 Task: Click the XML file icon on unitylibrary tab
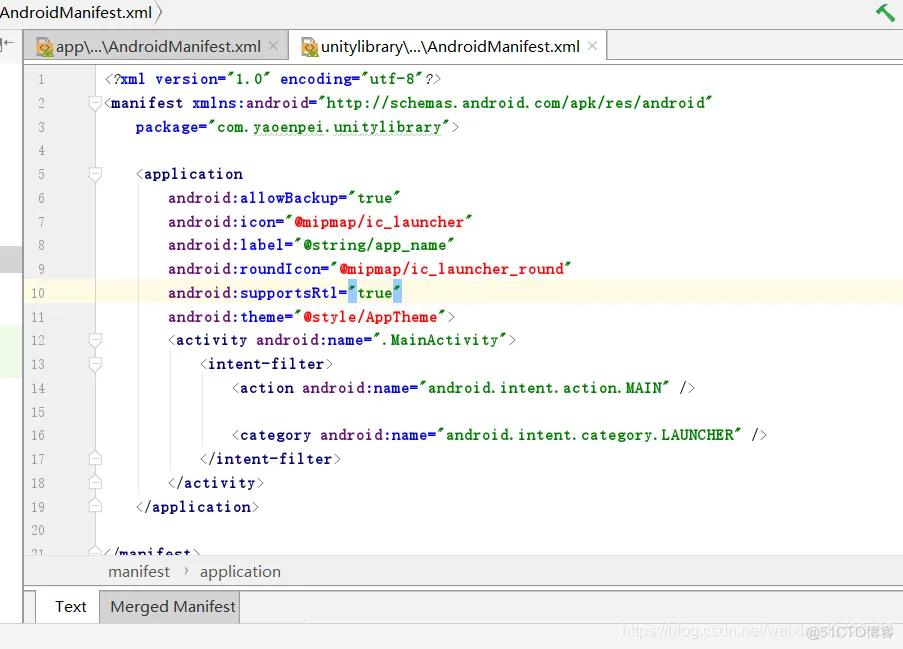[310, 47]
